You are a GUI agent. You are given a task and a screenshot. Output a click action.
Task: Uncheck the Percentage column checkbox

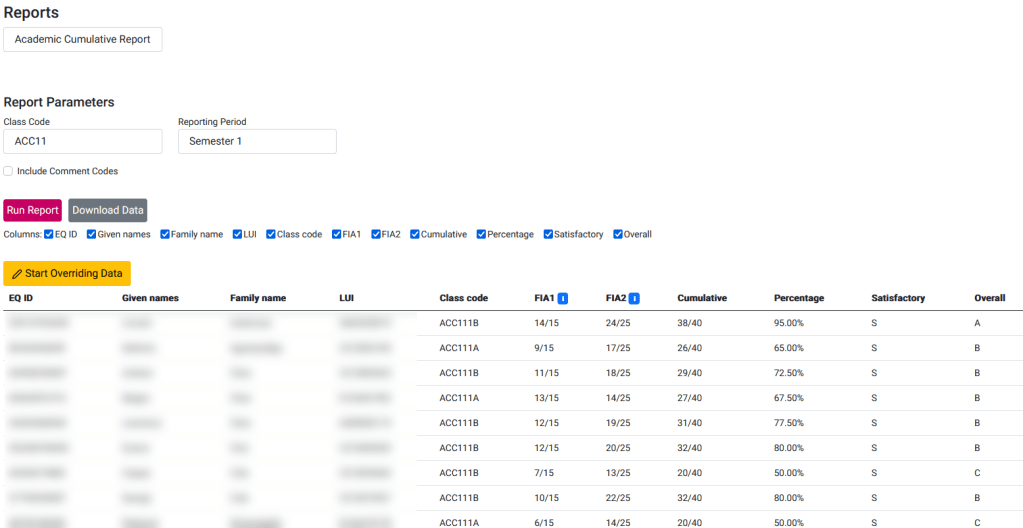pyautogui.click(x=482, y=234)
